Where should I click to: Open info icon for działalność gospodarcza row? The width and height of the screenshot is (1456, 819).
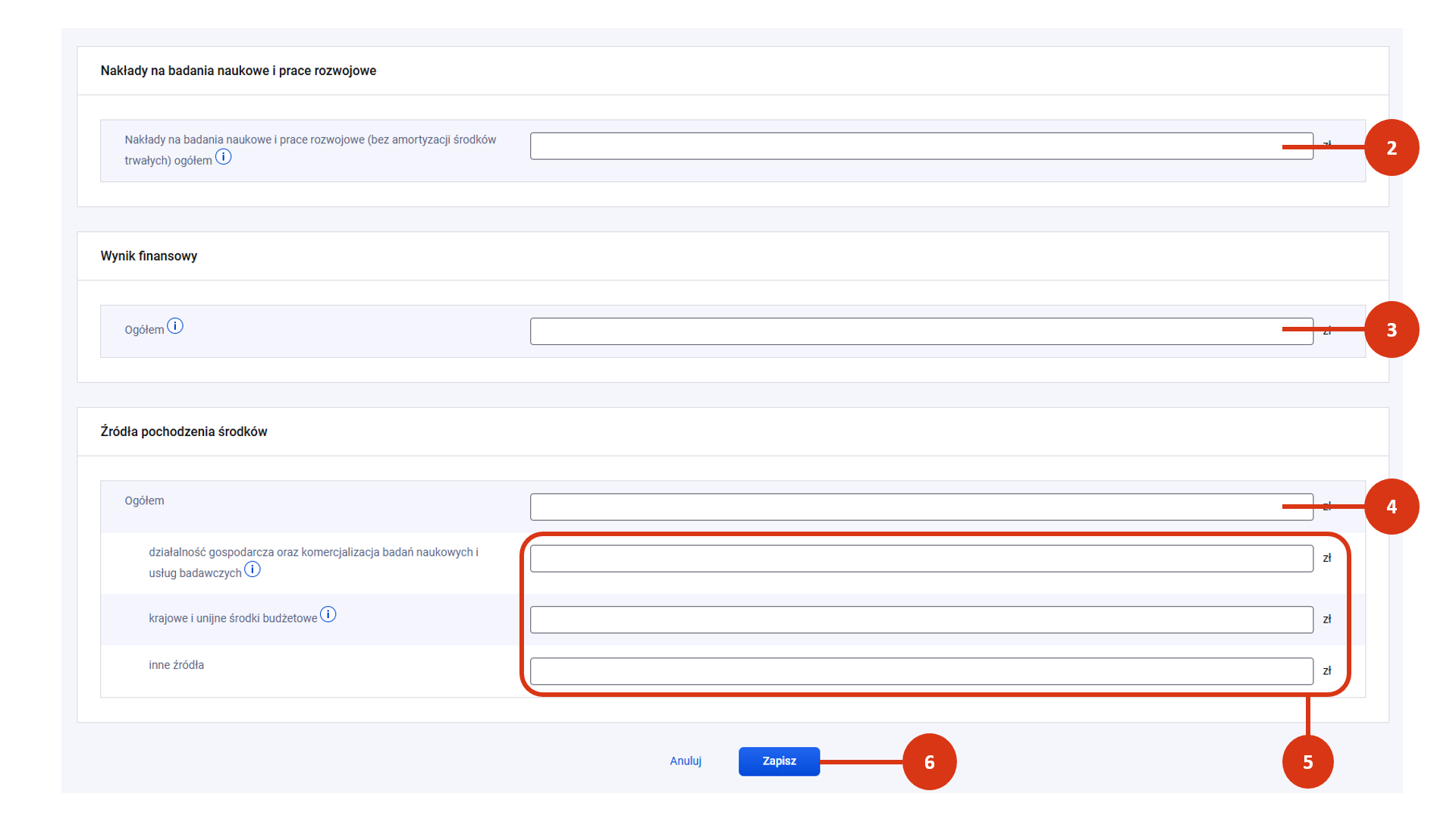click(x=253, y=570)
